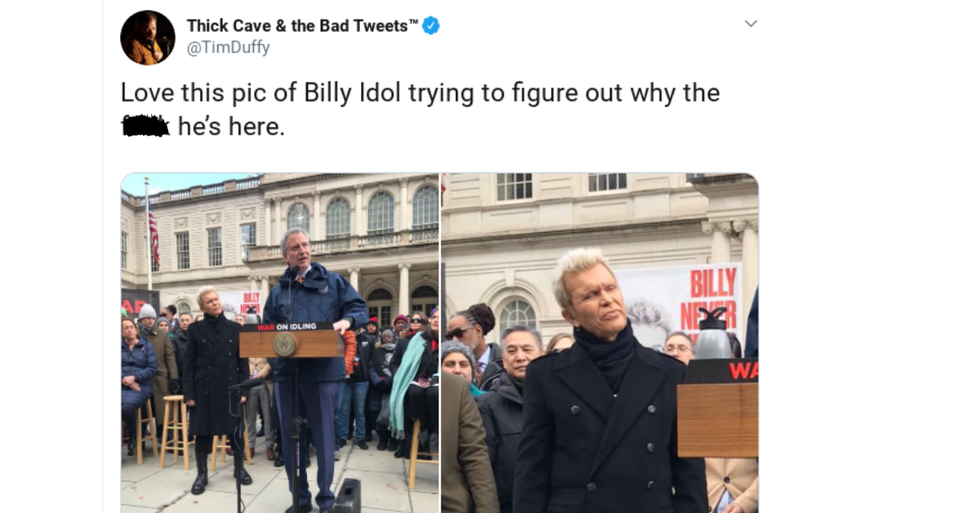Open Tim Duffy's profile avatar
The height and width of the screenshot is (513, 980).
tap(148, 37)
